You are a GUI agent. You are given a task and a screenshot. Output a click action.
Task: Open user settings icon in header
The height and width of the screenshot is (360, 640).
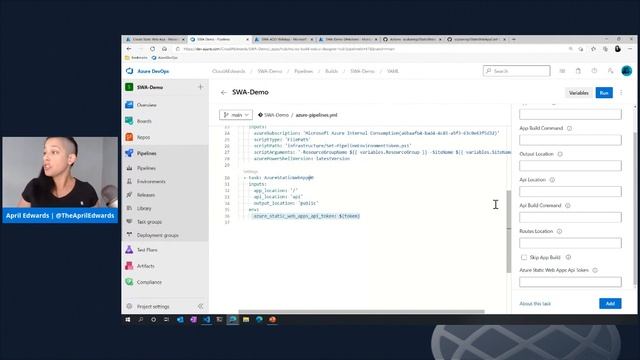pyautogui.click(x=611, y=71)
